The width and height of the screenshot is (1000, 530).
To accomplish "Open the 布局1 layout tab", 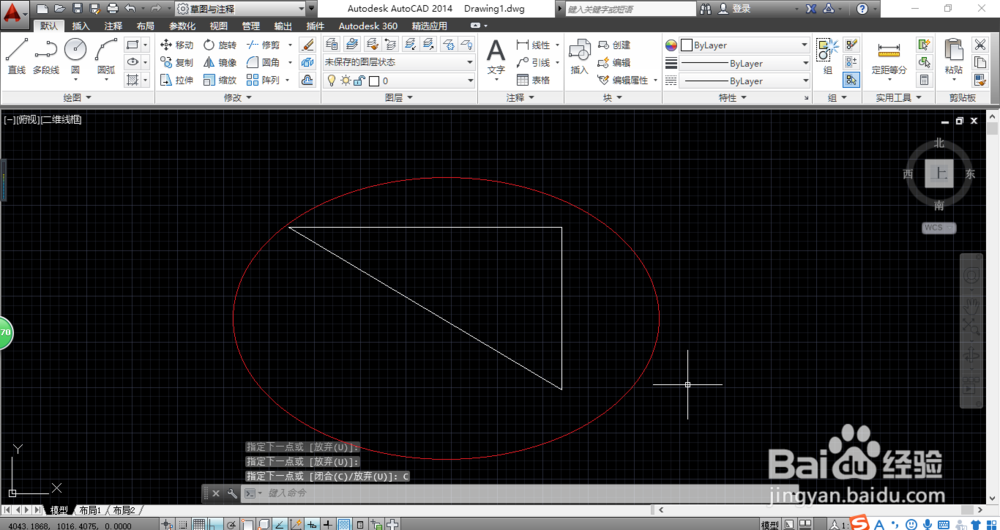I will [91, 510].
